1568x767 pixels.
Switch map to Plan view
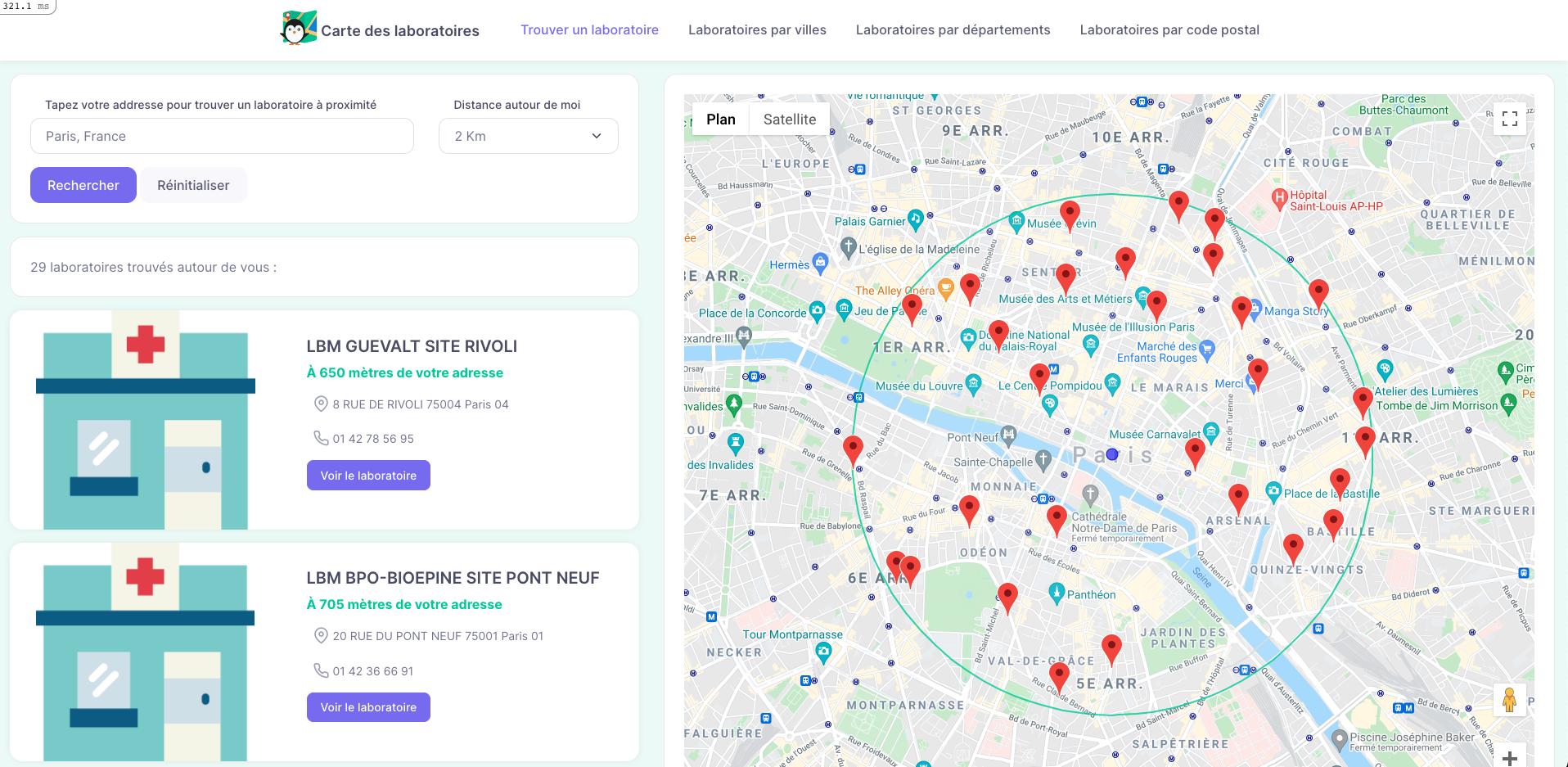point(720,120)
